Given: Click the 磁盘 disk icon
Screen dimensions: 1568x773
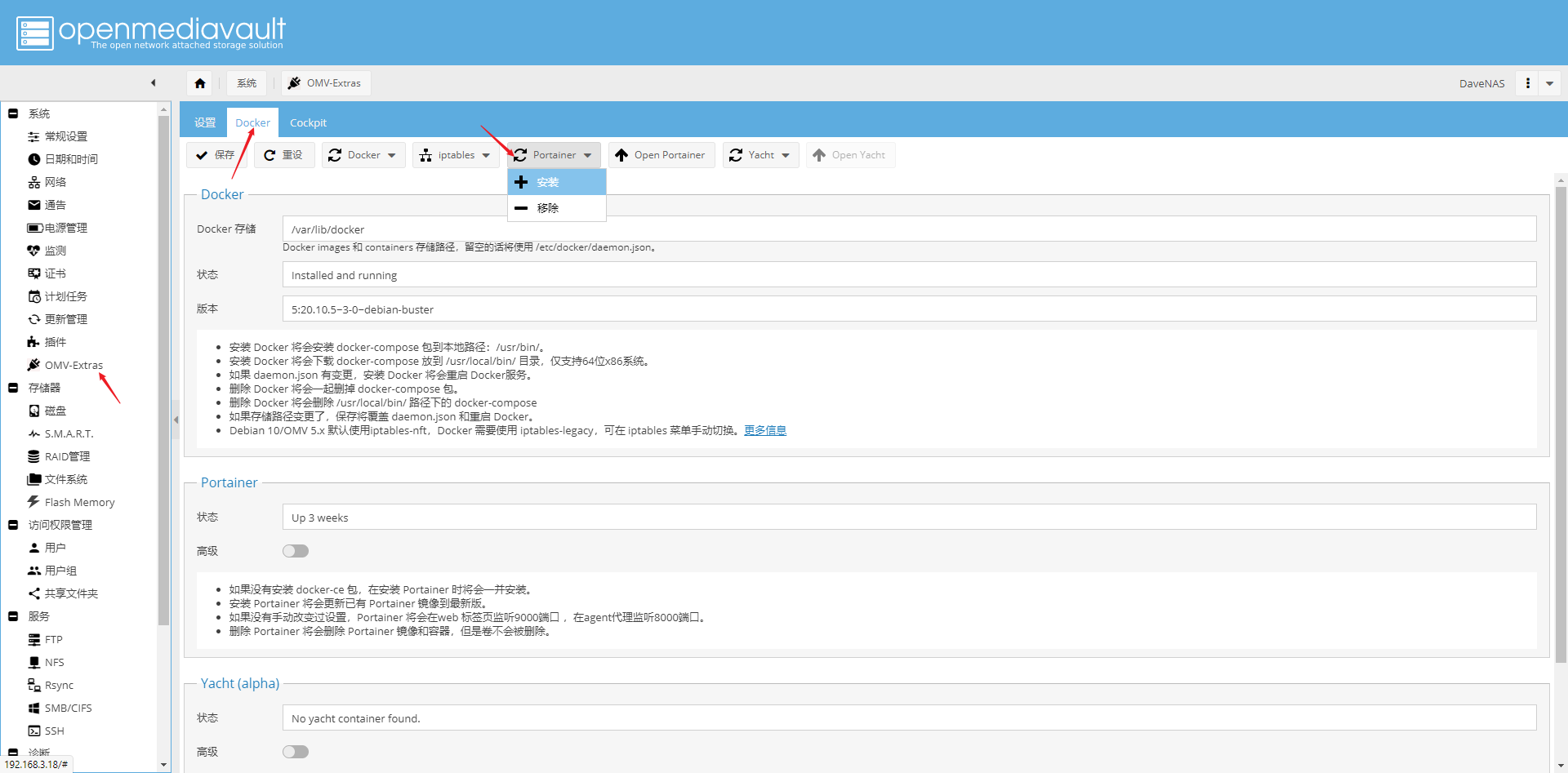Looking at the screenshot, I should [34, 411].
